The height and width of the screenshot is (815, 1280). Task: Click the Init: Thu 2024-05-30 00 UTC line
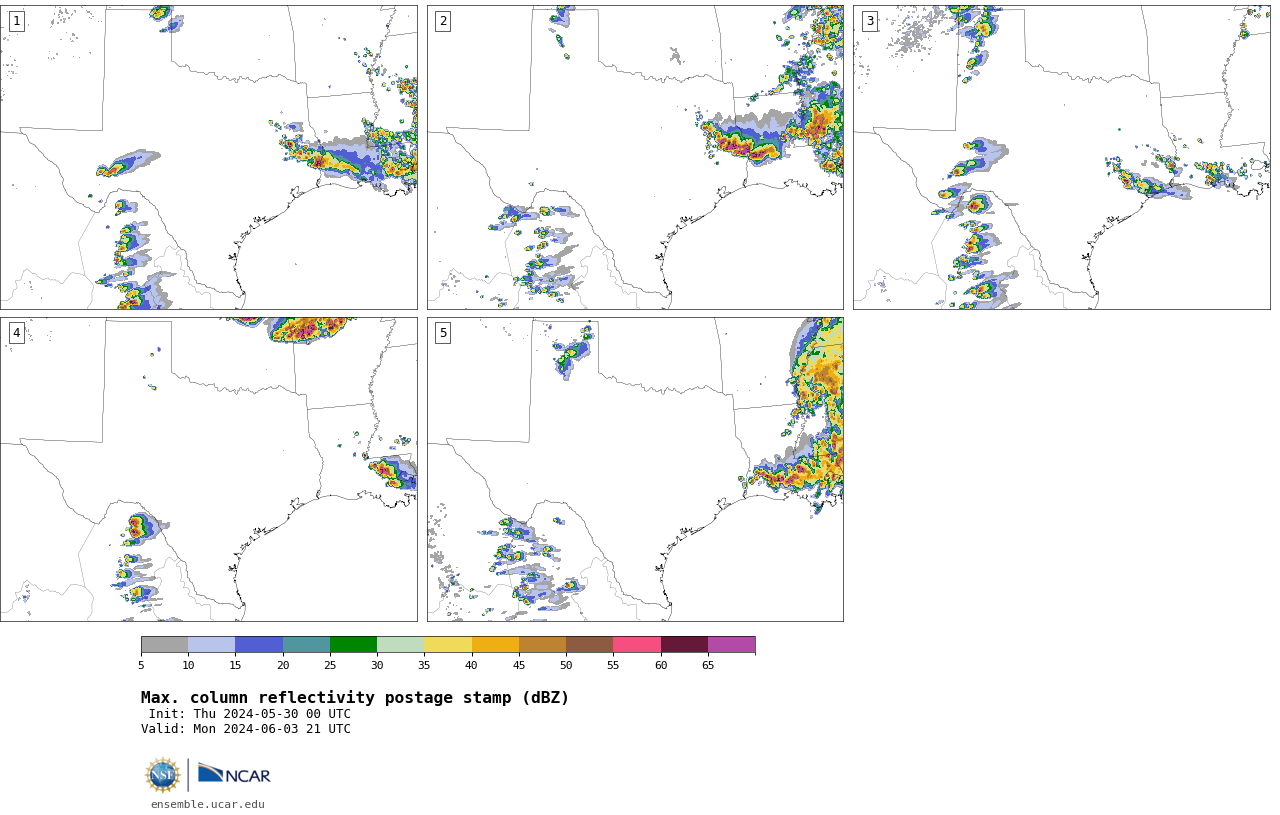pyautogui.click(x=249, y=714)
